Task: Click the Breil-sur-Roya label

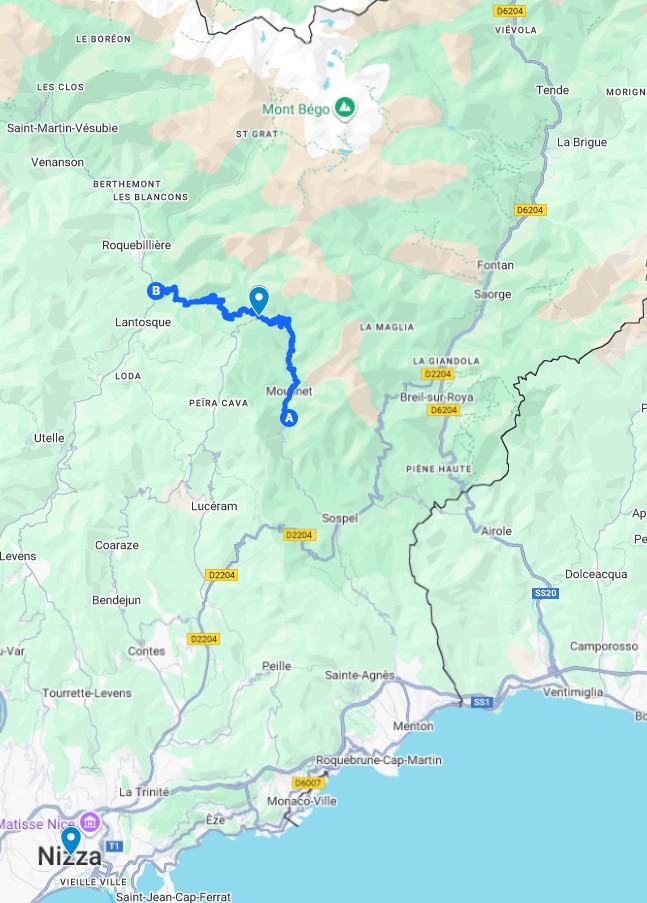Action: (437, 397)
